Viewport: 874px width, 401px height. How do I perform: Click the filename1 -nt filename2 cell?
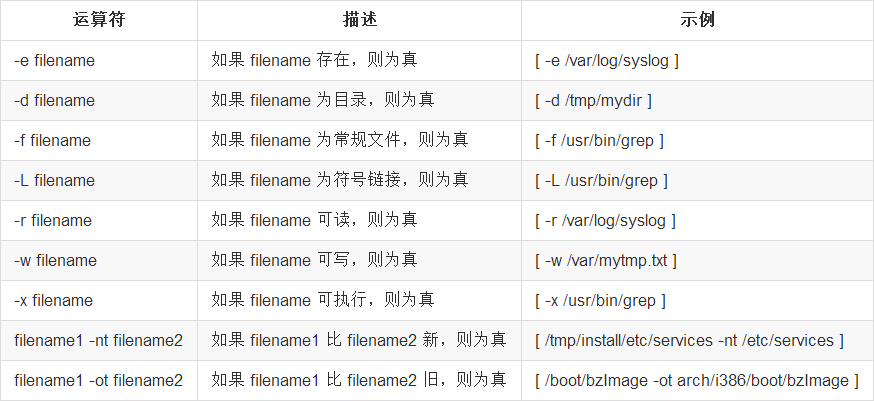tap(98, 340)
